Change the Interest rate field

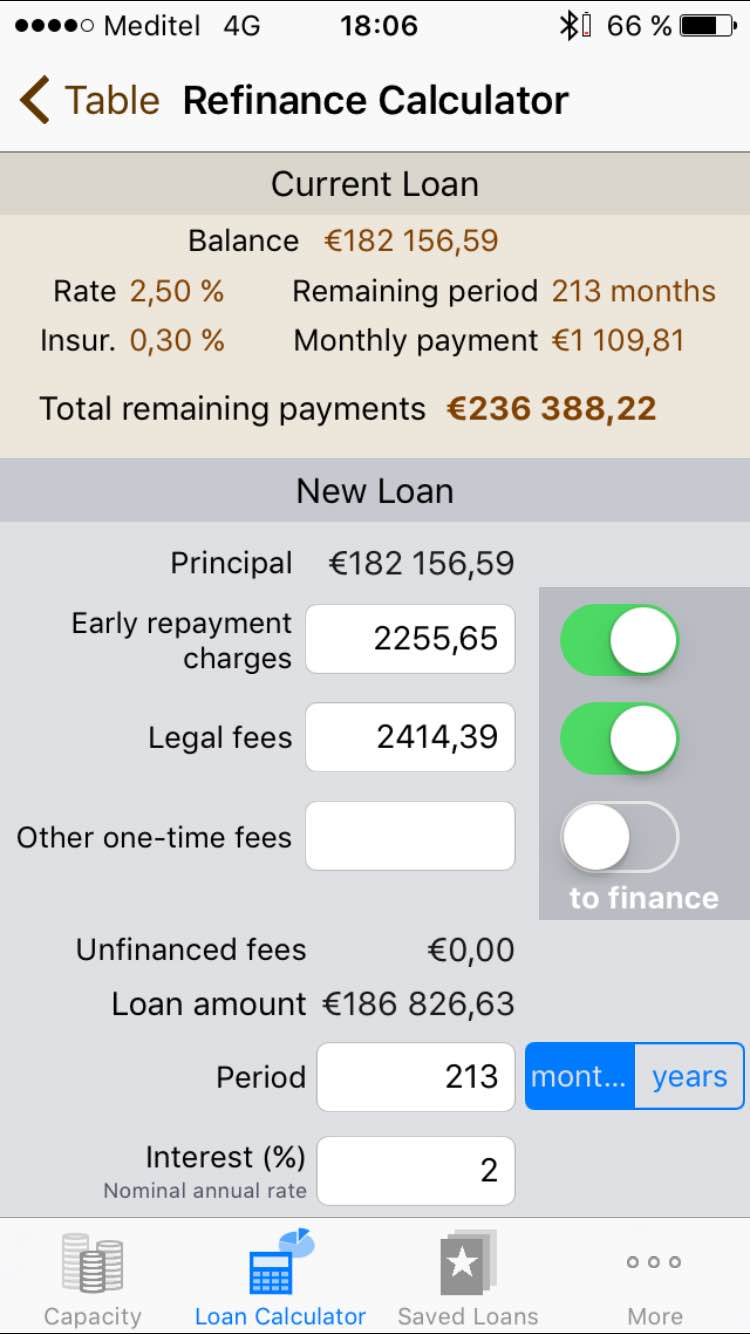click(x=416, y=1170)
